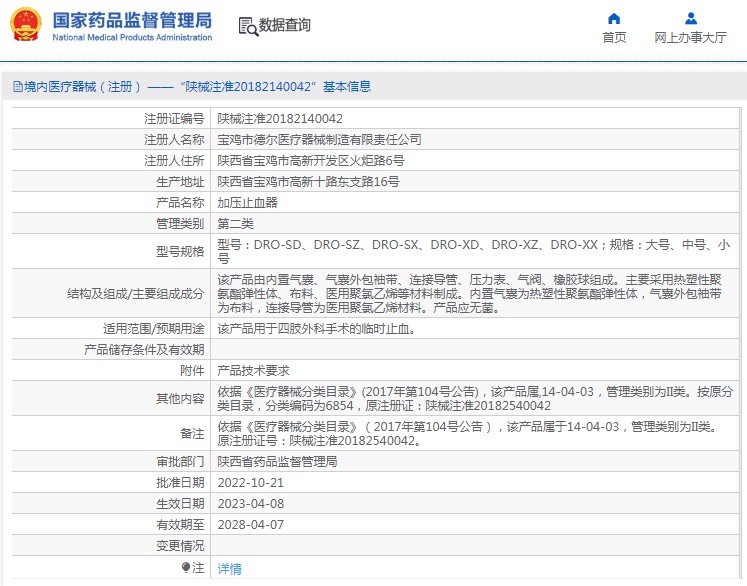Click the 附件 row label
This screenshot has width=747, height=586.
(192, 371)
